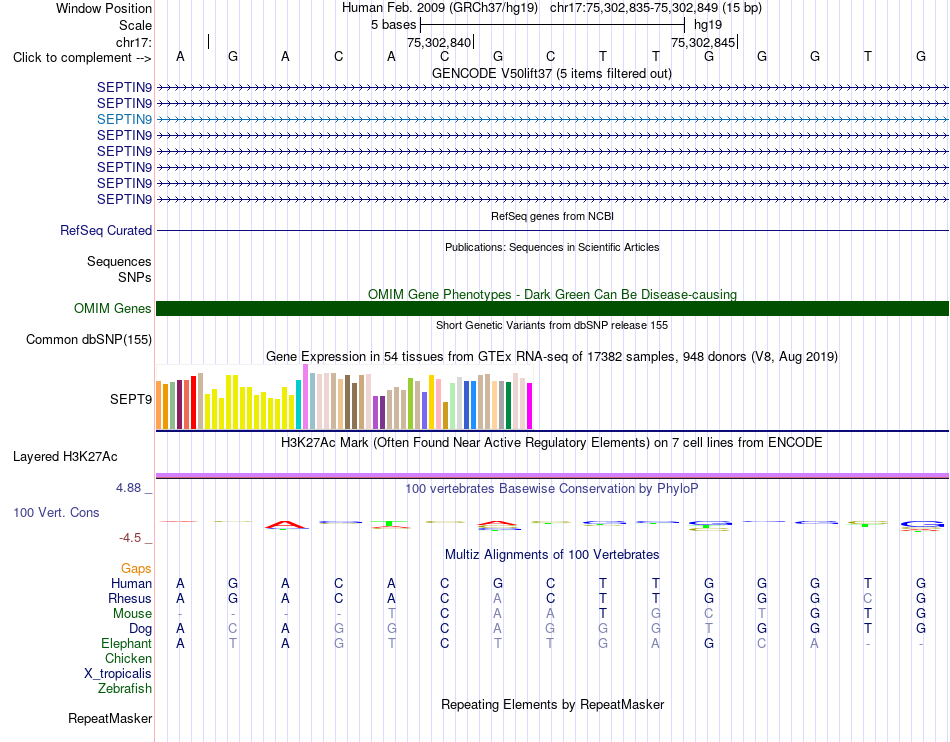Select the Rhesus species row label
950x742 pixels.
point(130,598)
